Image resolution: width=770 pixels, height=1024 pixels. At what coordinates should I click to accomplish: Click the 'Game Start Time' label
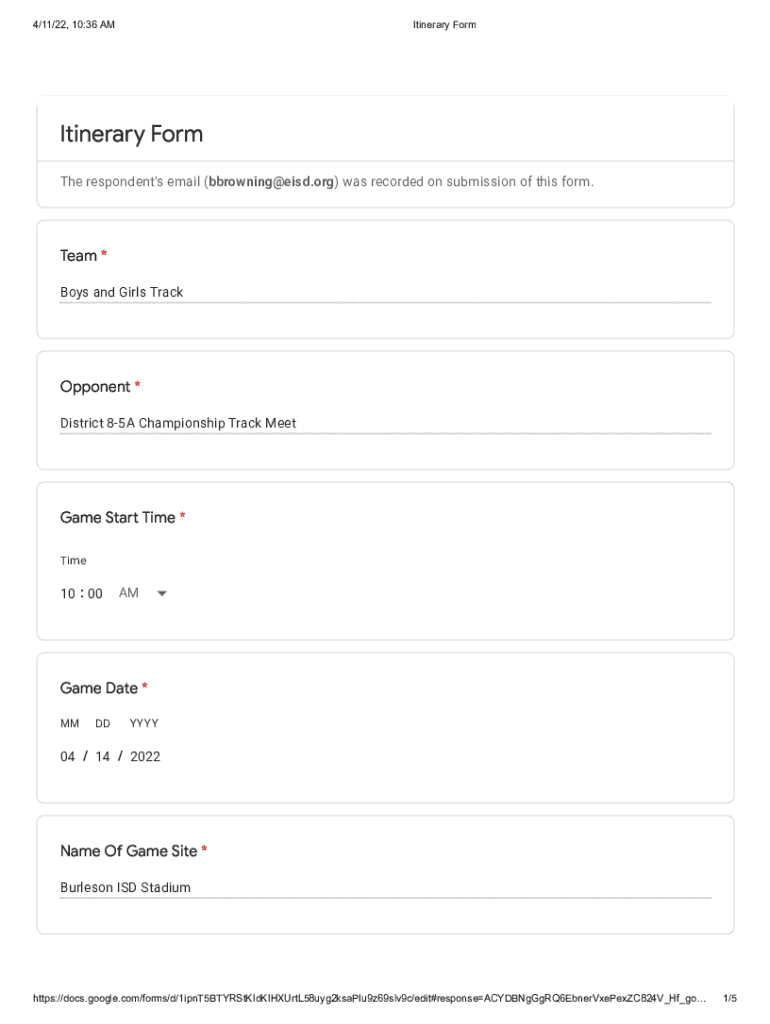(x=117, y=518)
